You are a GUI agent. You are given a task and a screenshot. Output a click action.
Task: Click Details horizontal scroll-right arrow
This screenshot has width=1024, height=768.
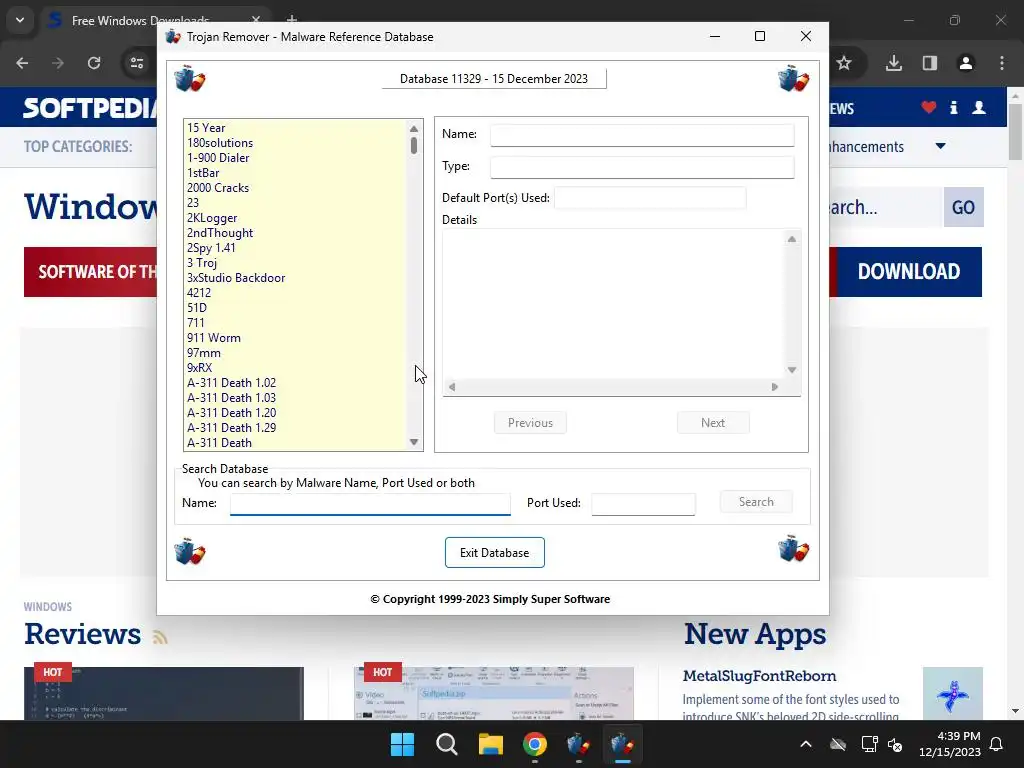tap(775, 387)
